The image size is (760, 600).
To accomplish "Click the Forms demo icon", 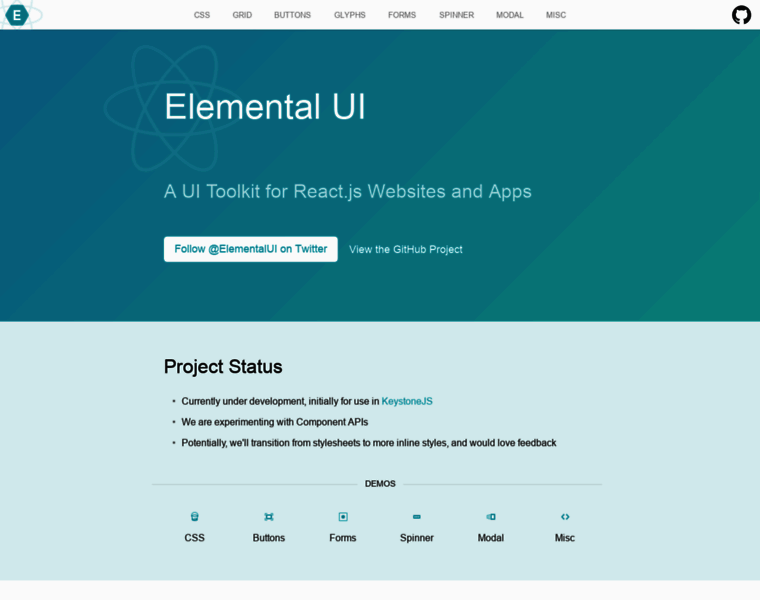I will [x=343, y=517].
